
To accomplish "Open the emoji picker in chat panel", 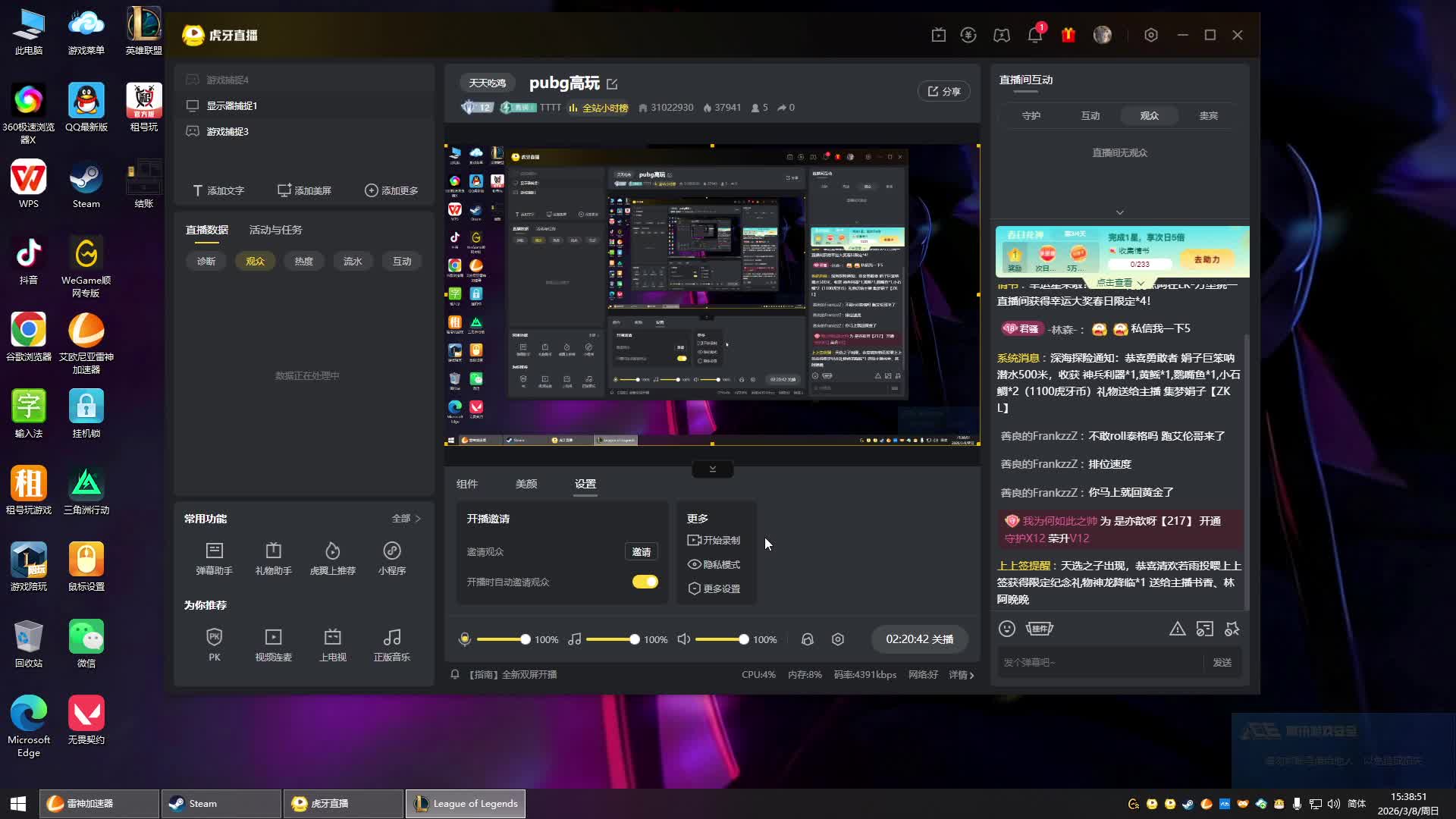I will click(x=1006, y=629).
